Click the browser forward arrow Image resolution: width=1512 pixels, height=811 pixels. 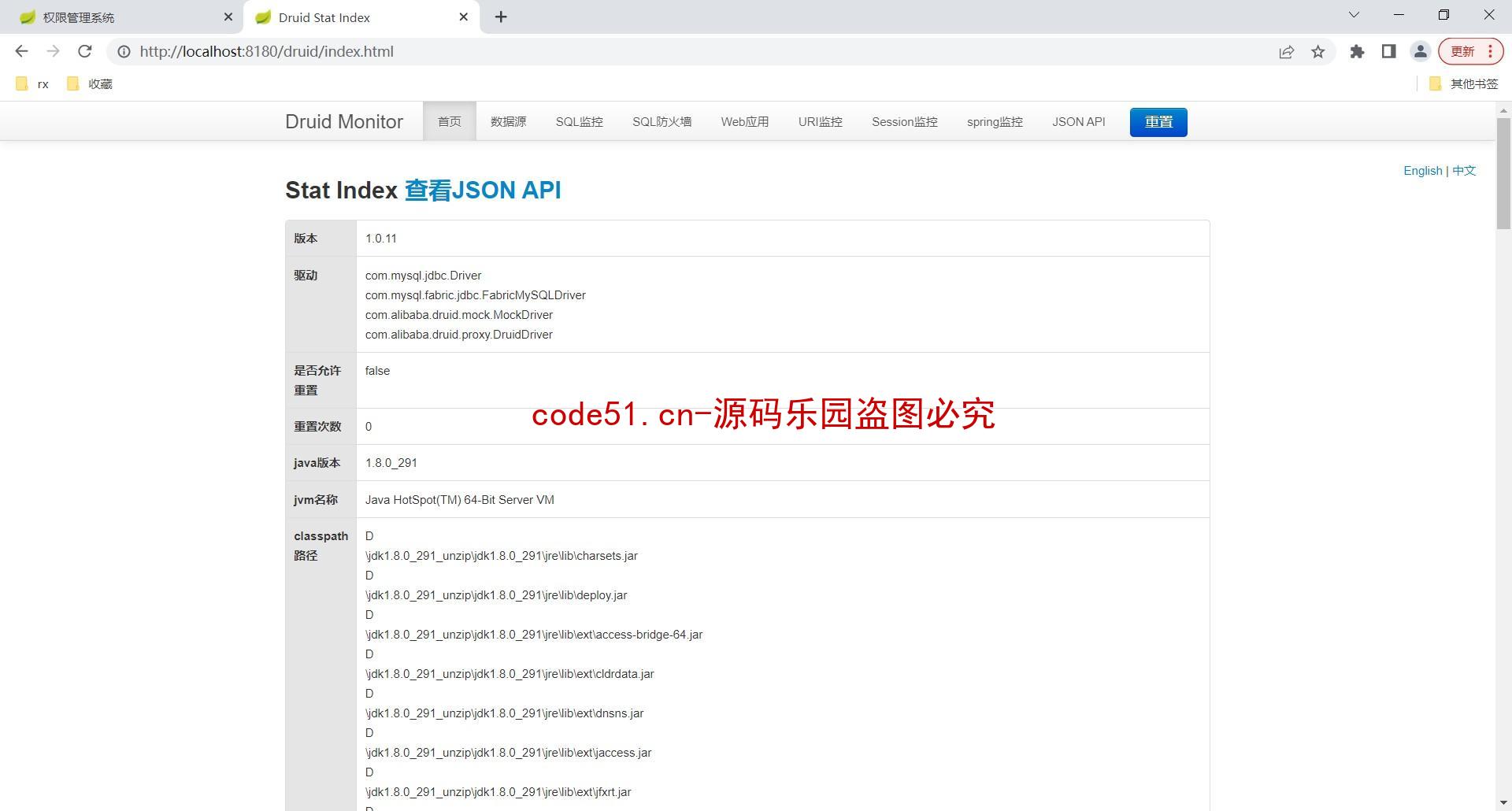pos(53,51)
